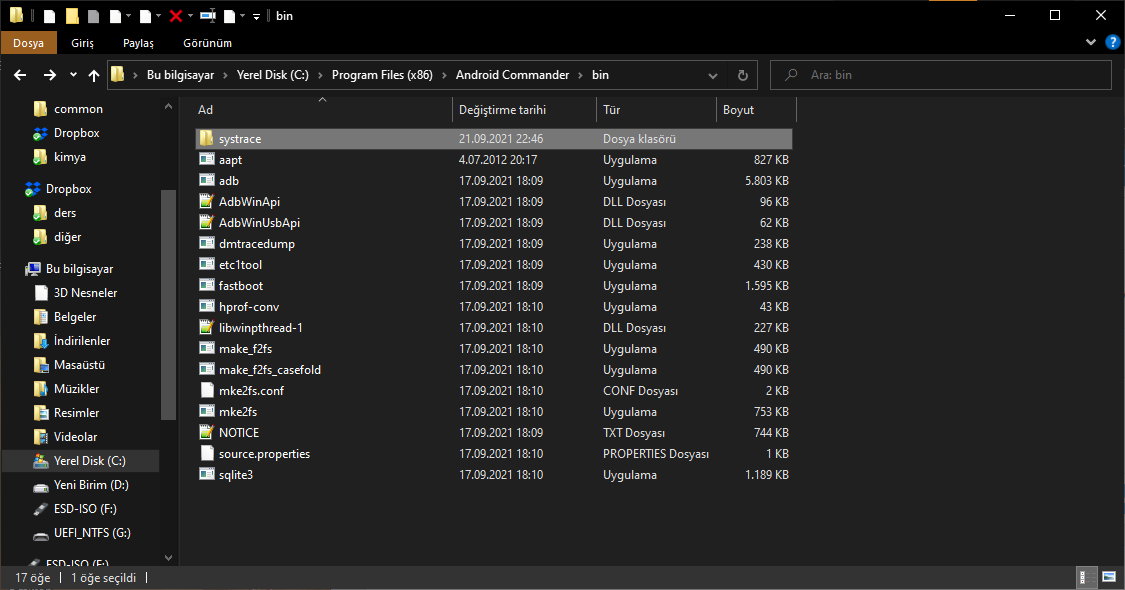Image resolution: width=1125 pixels, height=590 pixels.
Task: Switch to details view icon in status bar
Action: coord(1087,577)
